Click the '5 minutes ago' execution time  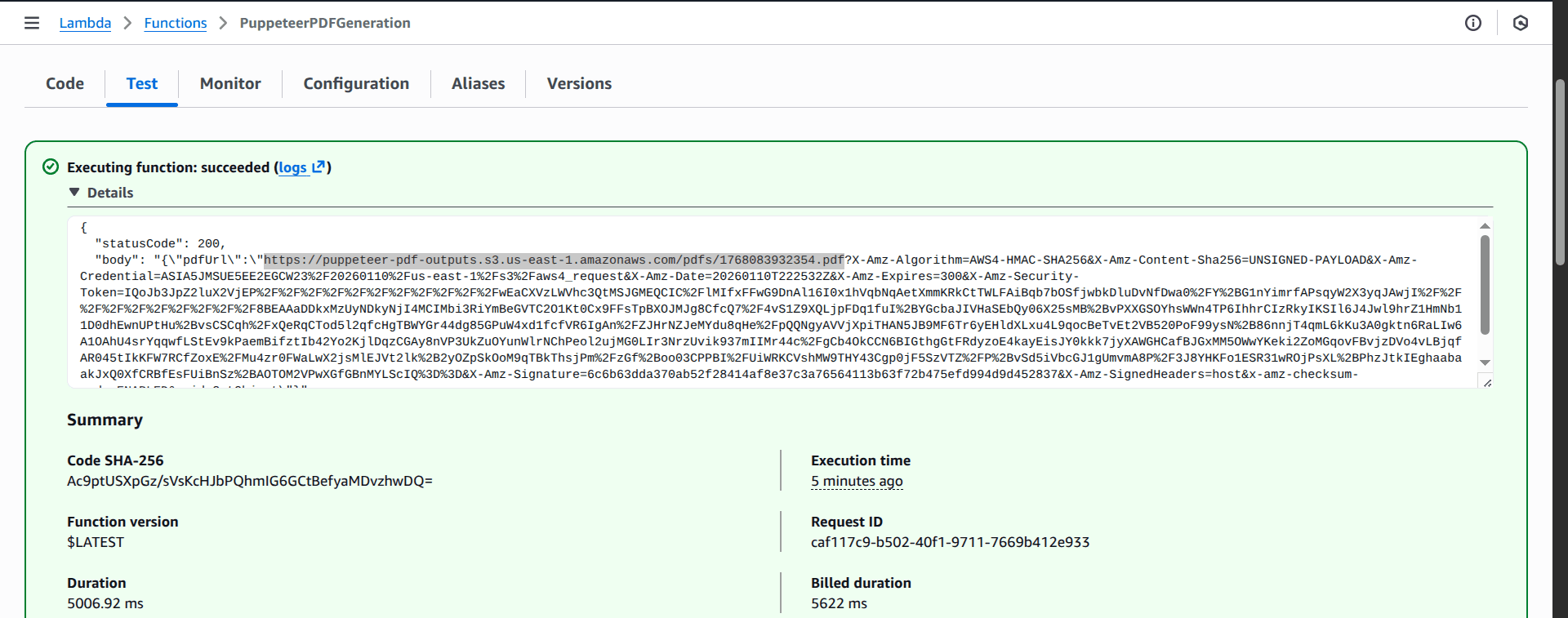tap(857, 481)
